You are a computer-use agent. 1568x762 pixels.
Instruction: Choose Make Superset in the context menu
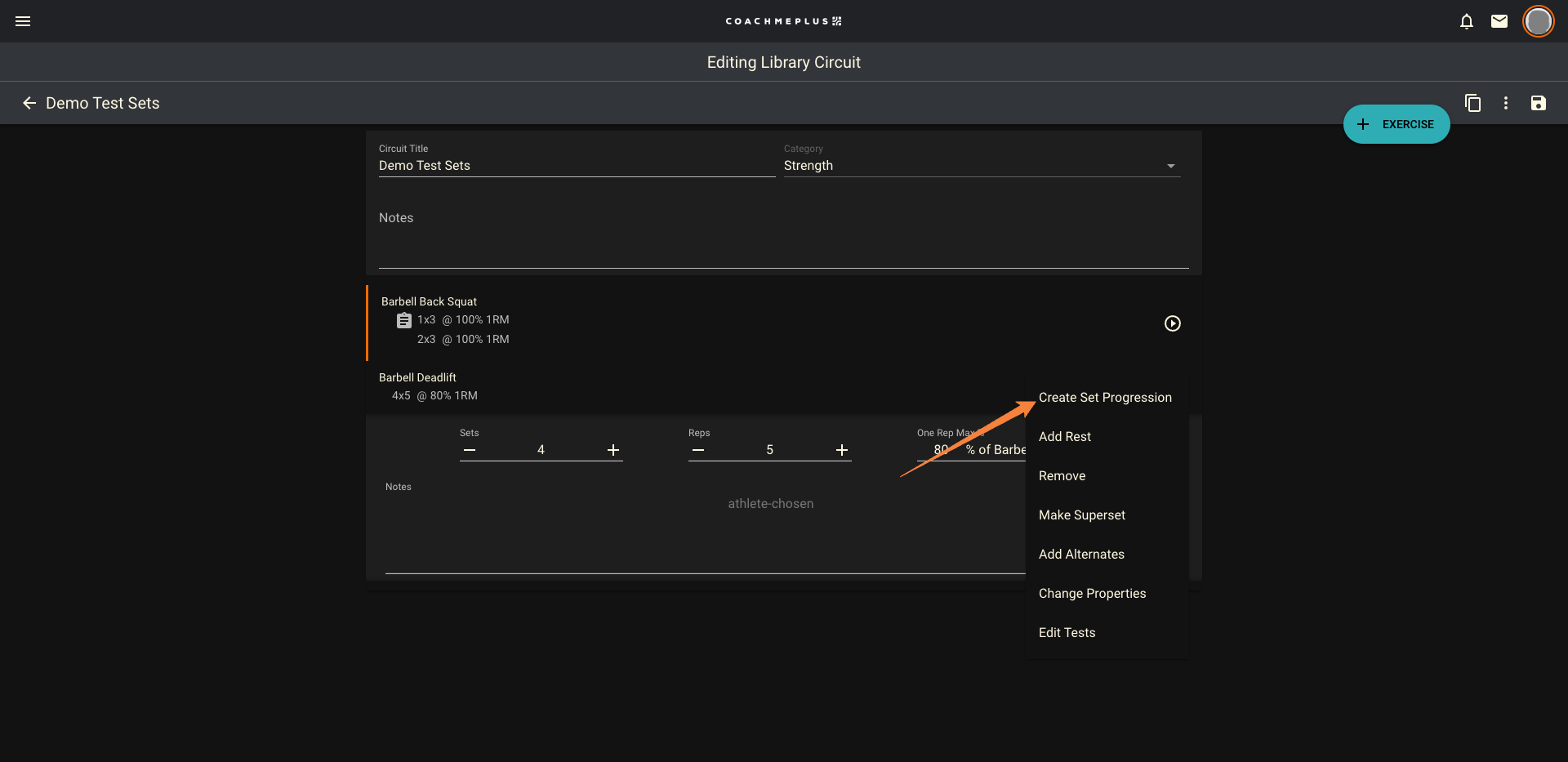tap(1081, 515)
